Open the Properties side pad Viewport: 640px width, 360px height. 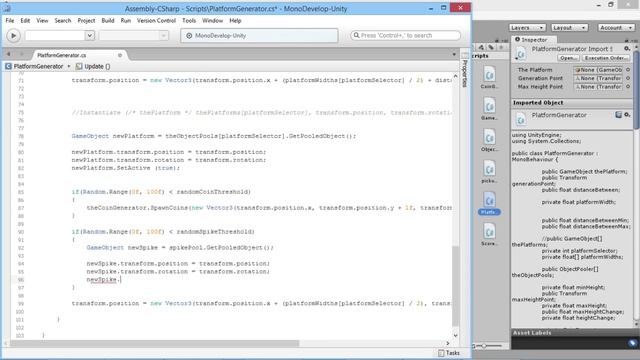click(464, 69)
